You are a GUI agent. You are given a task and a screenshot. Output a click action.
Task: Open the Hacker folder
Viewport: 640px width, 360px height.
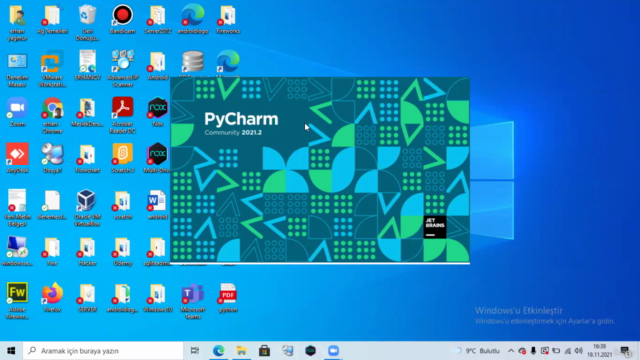click(87, 251)
